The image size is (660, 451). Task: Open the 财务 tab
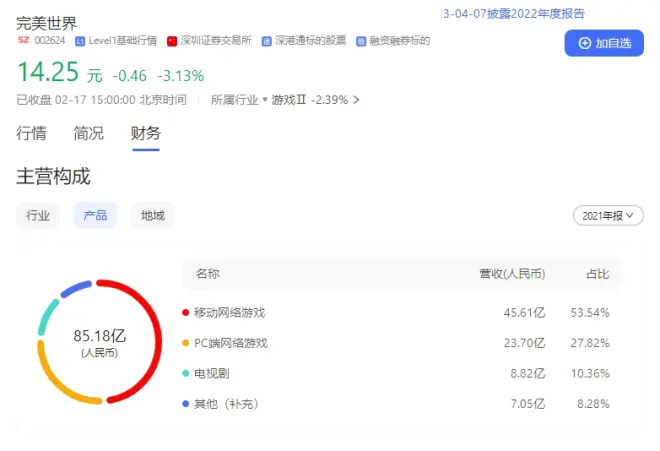coord(145,134)
